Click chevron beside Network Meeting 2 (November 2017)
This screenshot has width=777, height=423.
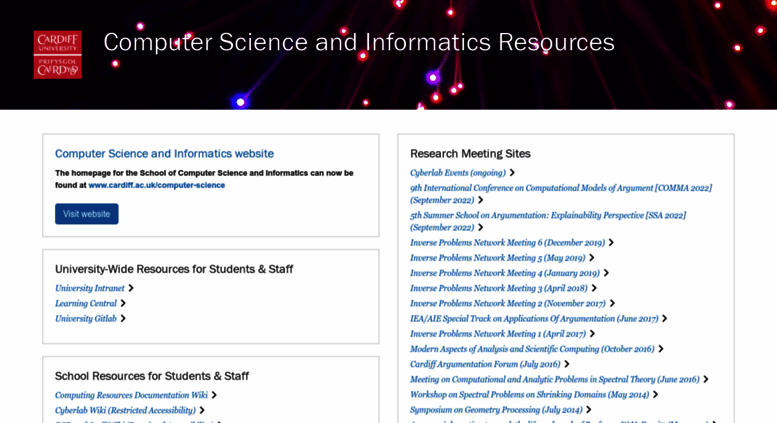coord(612,303)
